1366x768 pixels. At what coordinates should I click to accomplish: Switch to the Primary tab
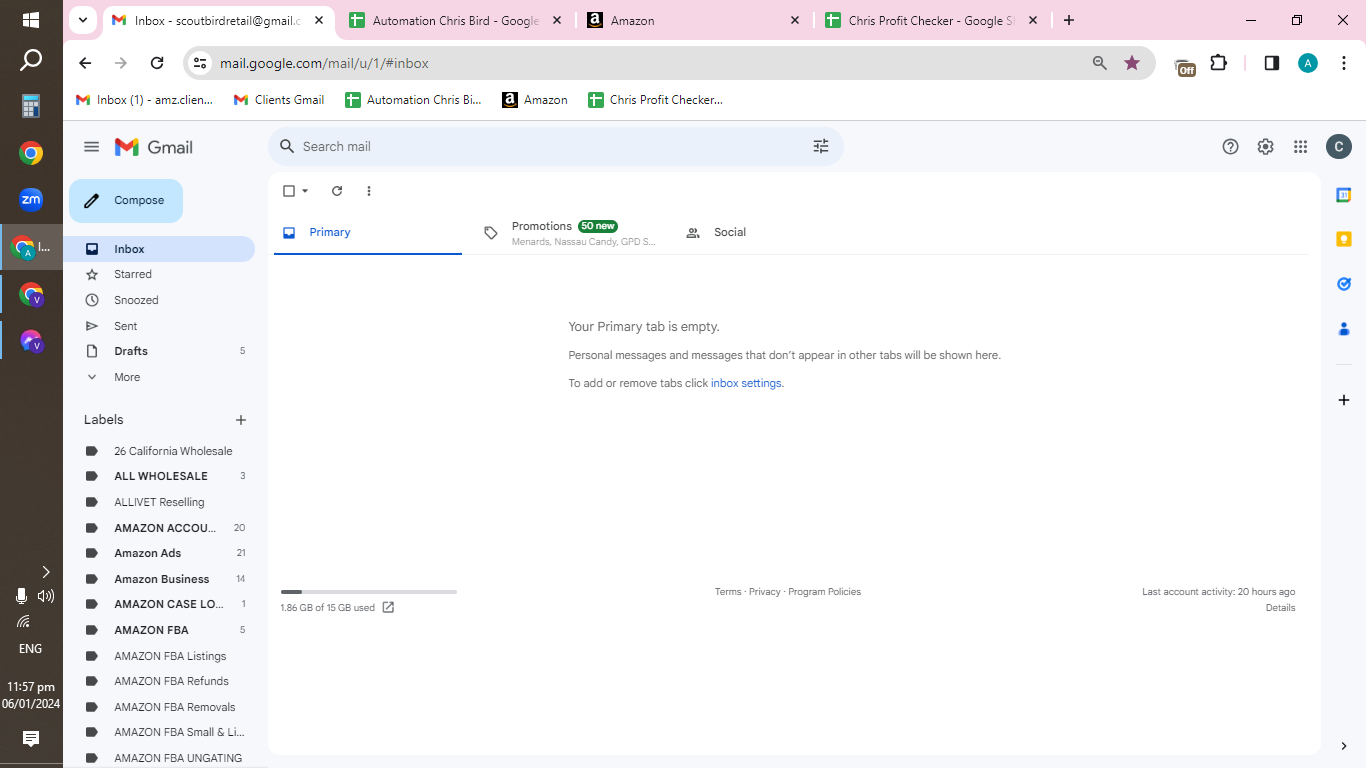(368, 232)
